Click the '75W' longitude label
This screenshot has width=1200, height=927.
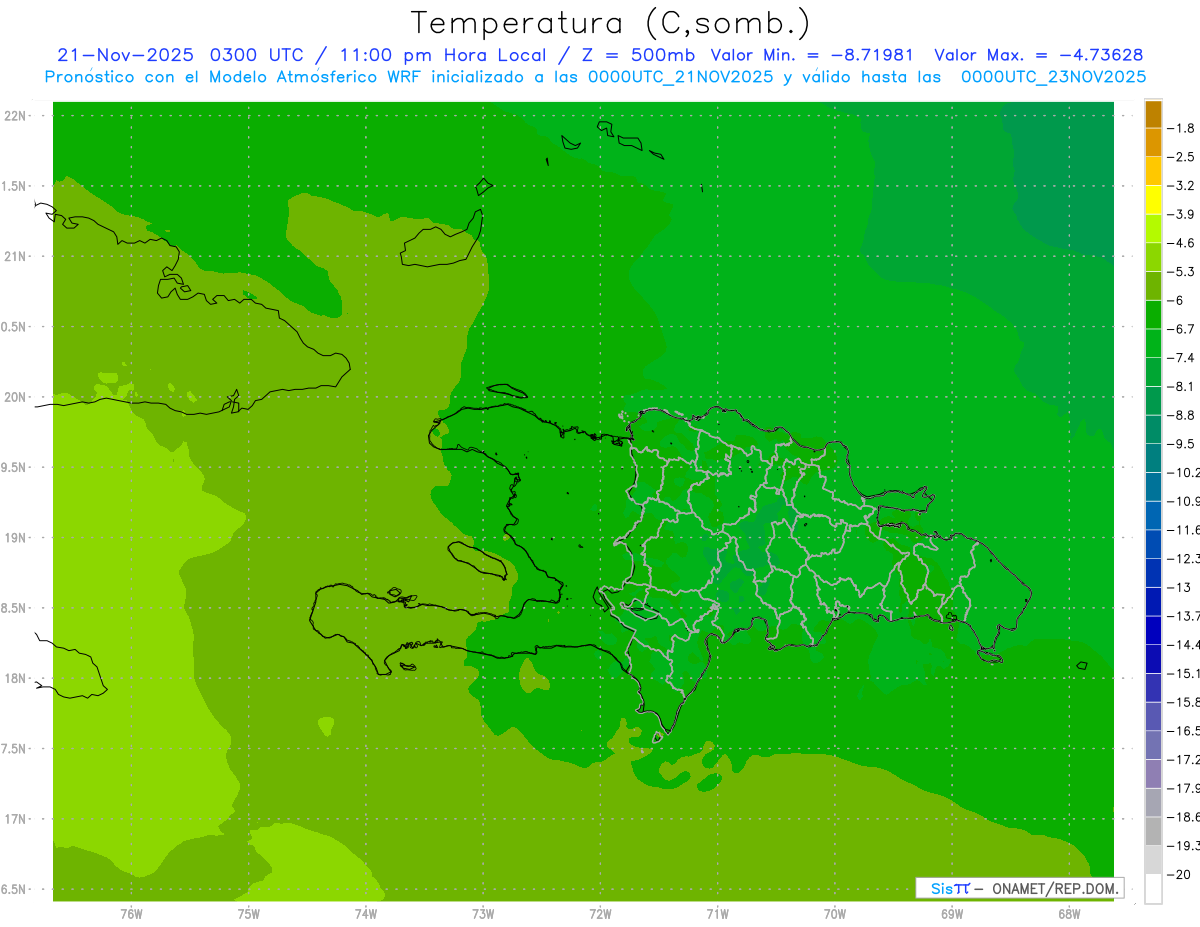coord(249,914)
